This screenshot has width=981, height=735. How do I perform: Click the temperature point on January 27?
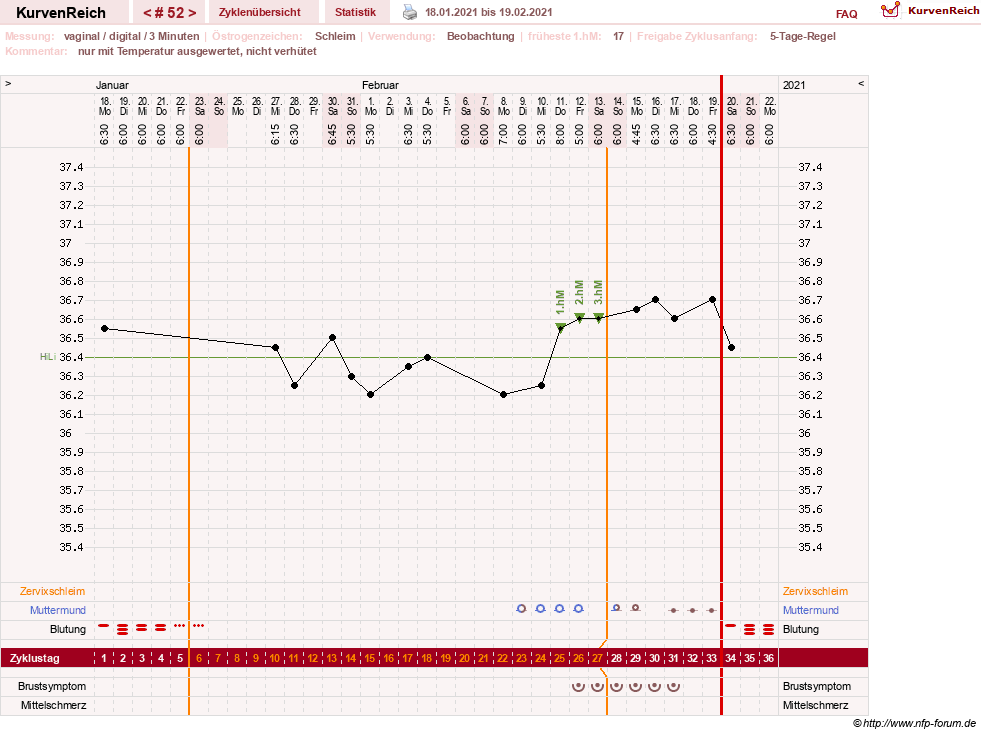click(276, 347)
